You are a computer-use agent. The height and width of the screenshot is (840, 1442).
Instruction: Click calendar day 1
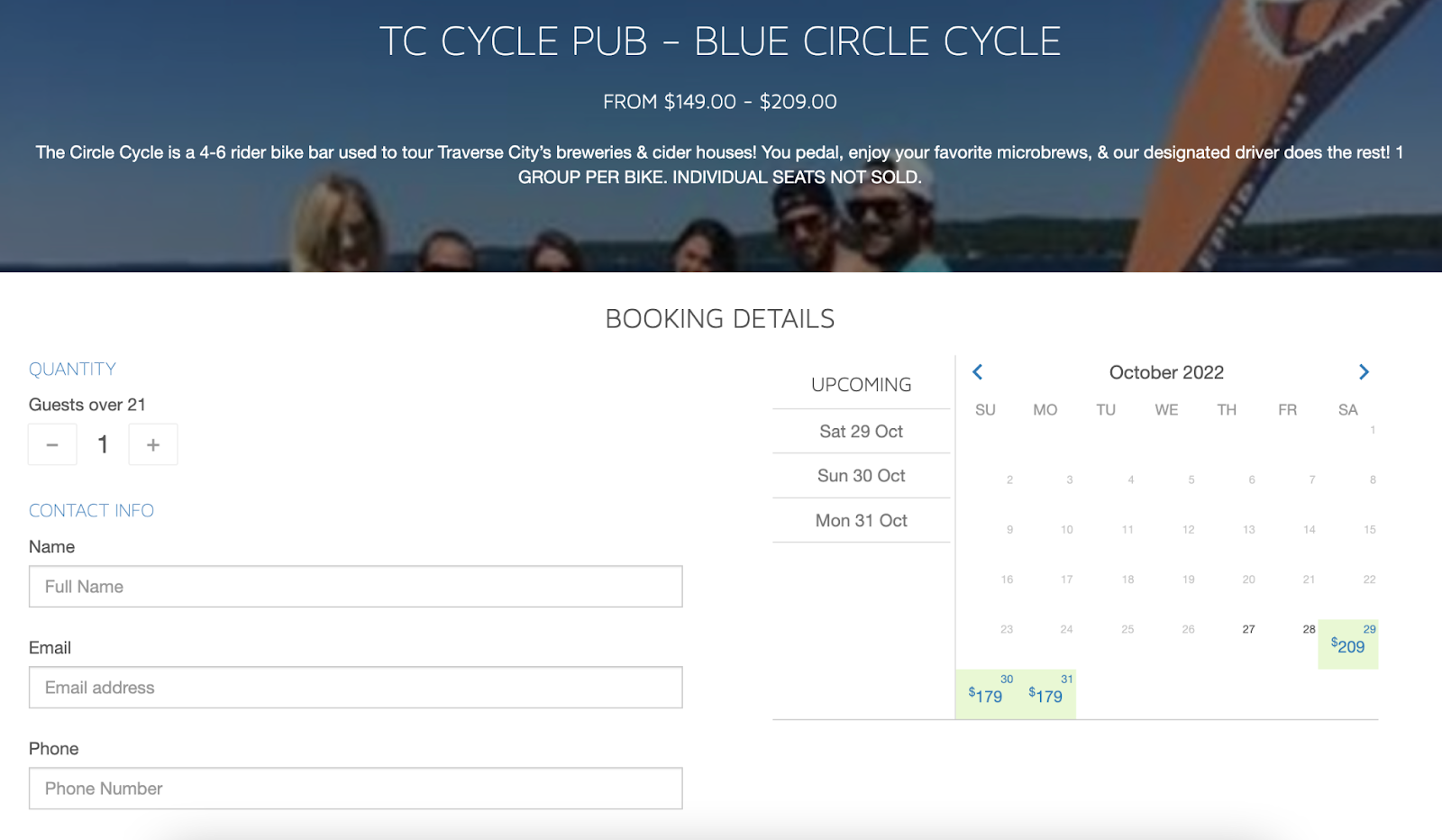(1373, 430)
